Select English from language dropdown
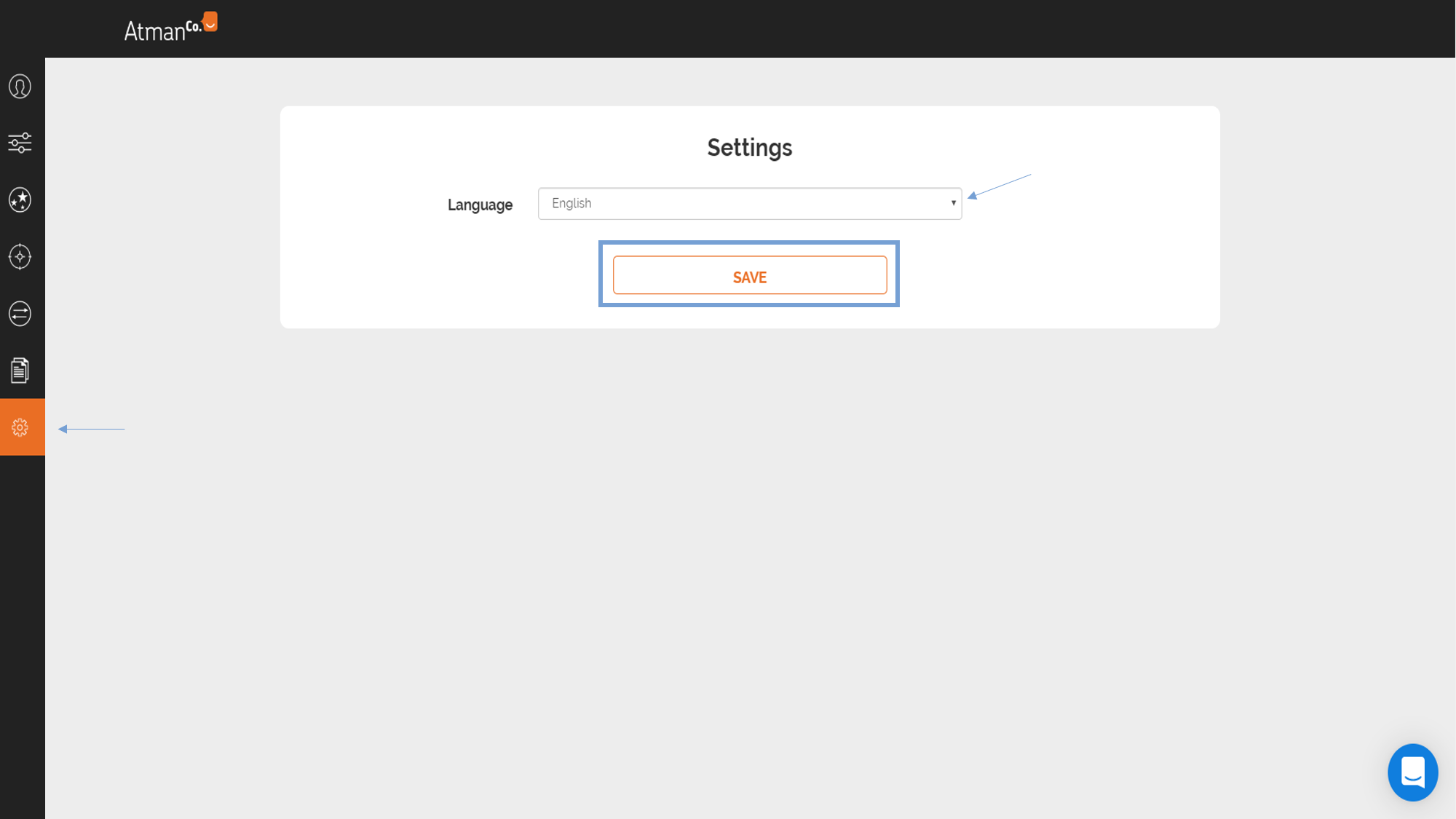Viewport: 1456px width, 819px height. 750,203
